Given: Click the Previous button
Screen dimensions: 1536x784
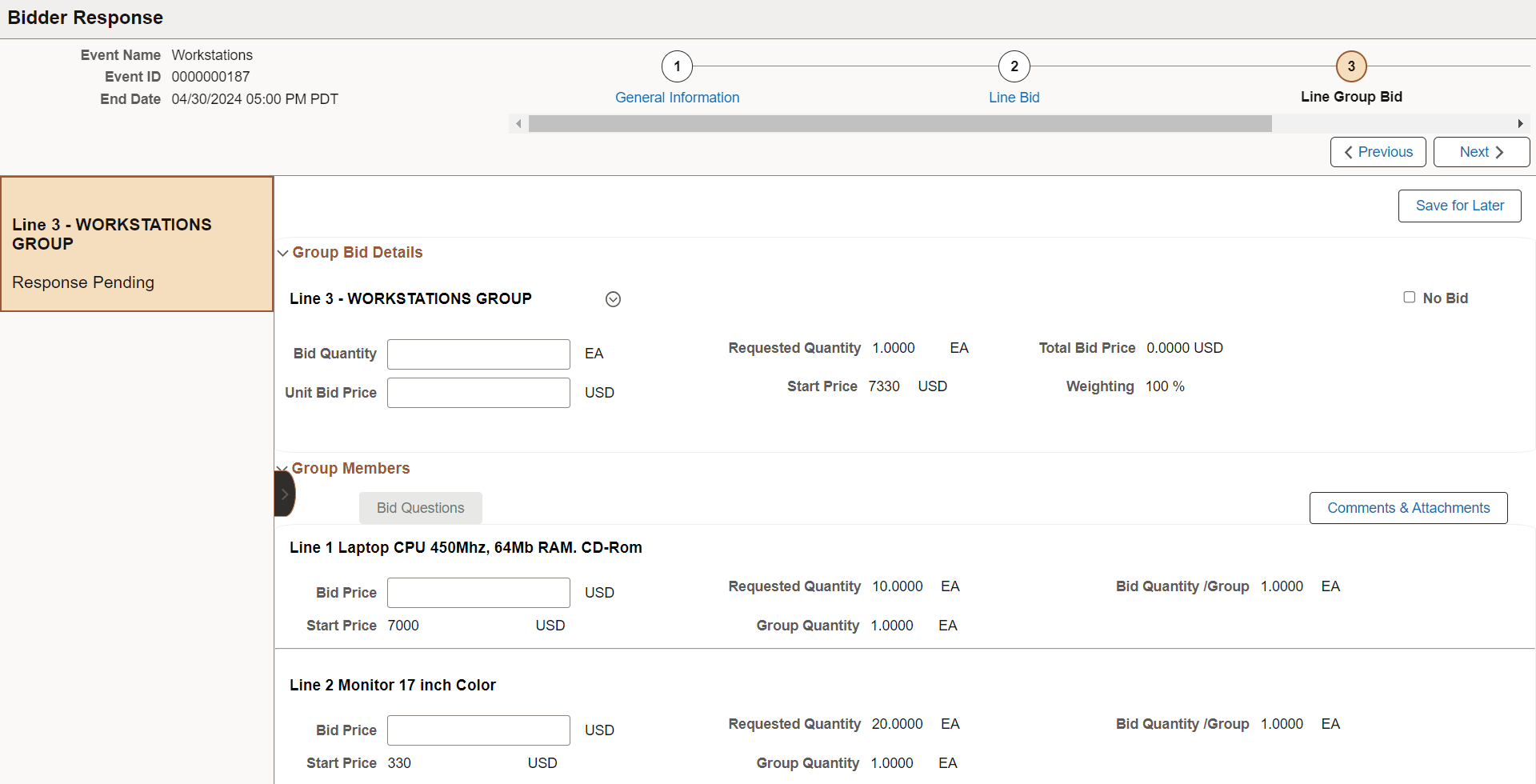Looking at the screenshot, I should point(1378,151).
